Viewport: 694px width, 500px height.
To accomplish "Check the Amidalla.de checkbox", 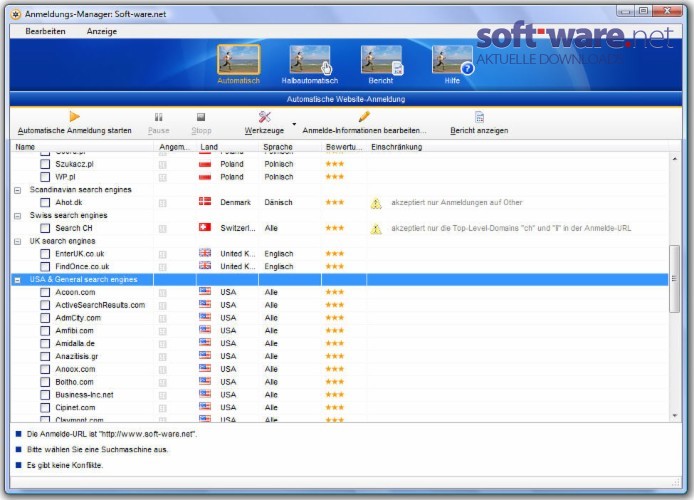I will (x=45, y=344).
